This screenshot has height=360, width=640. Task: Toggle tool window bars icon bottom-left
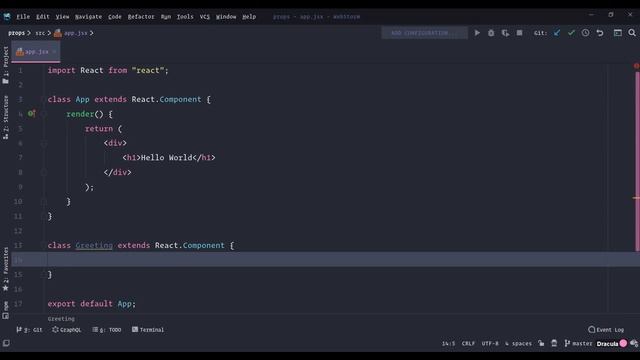click(6, 343)
